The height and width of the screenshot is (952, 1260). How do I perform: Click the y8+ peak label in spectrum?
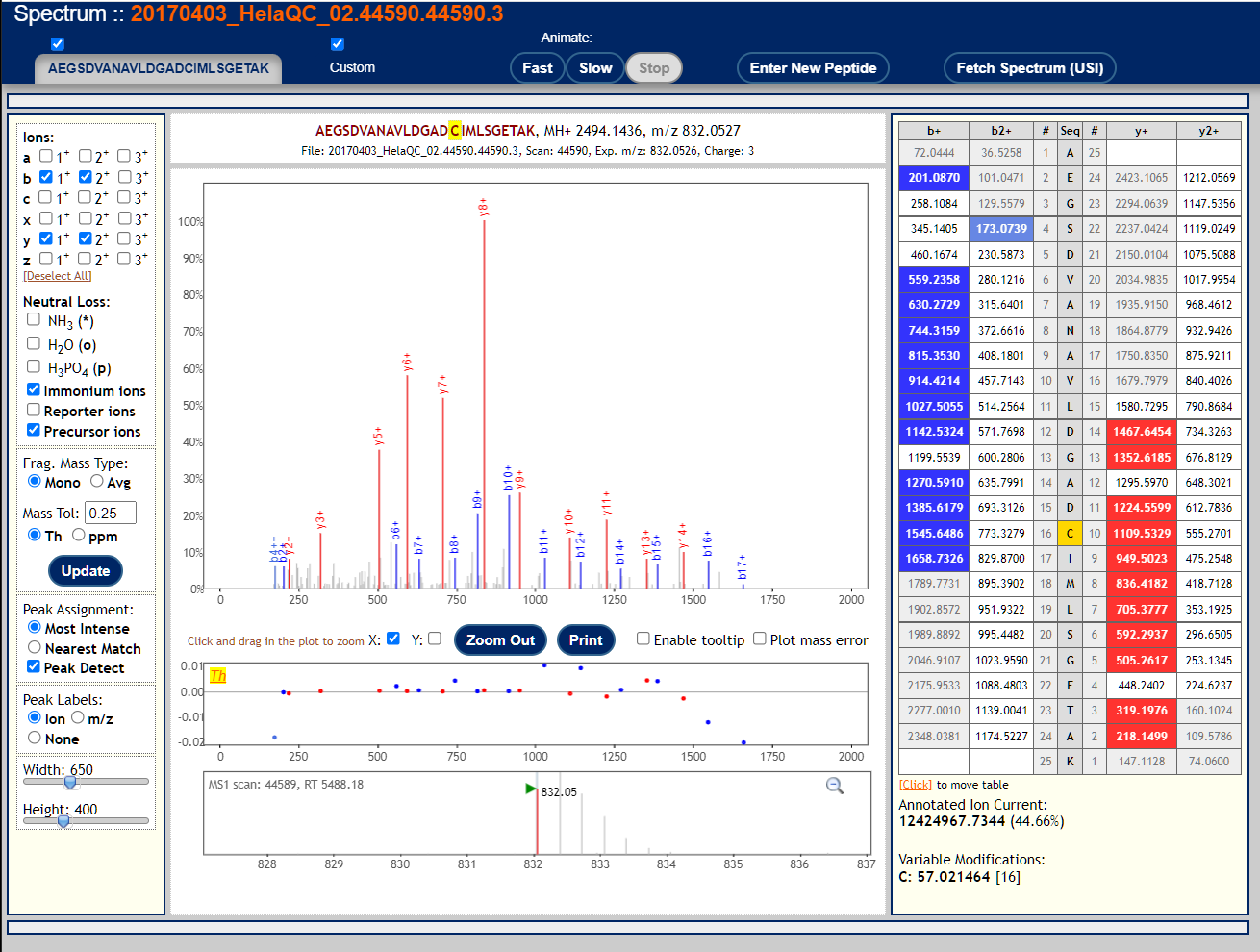(x=484, y=208)
